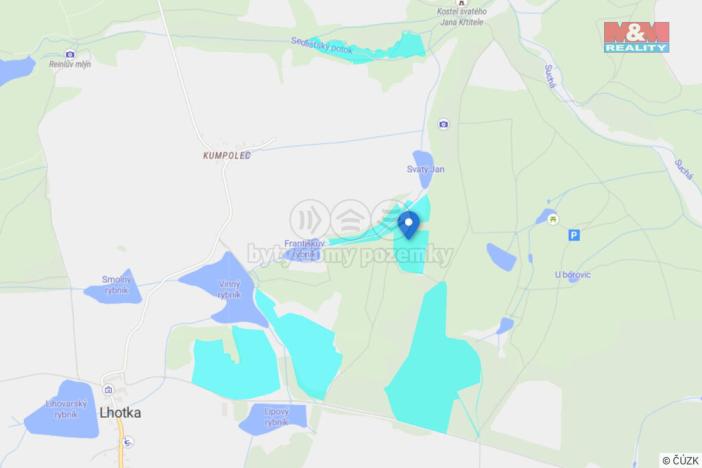702x468 pixels.
Task: Click the church icon at Kostel svatého Jana
Action: pyautogui.click(x=461, y=2)
